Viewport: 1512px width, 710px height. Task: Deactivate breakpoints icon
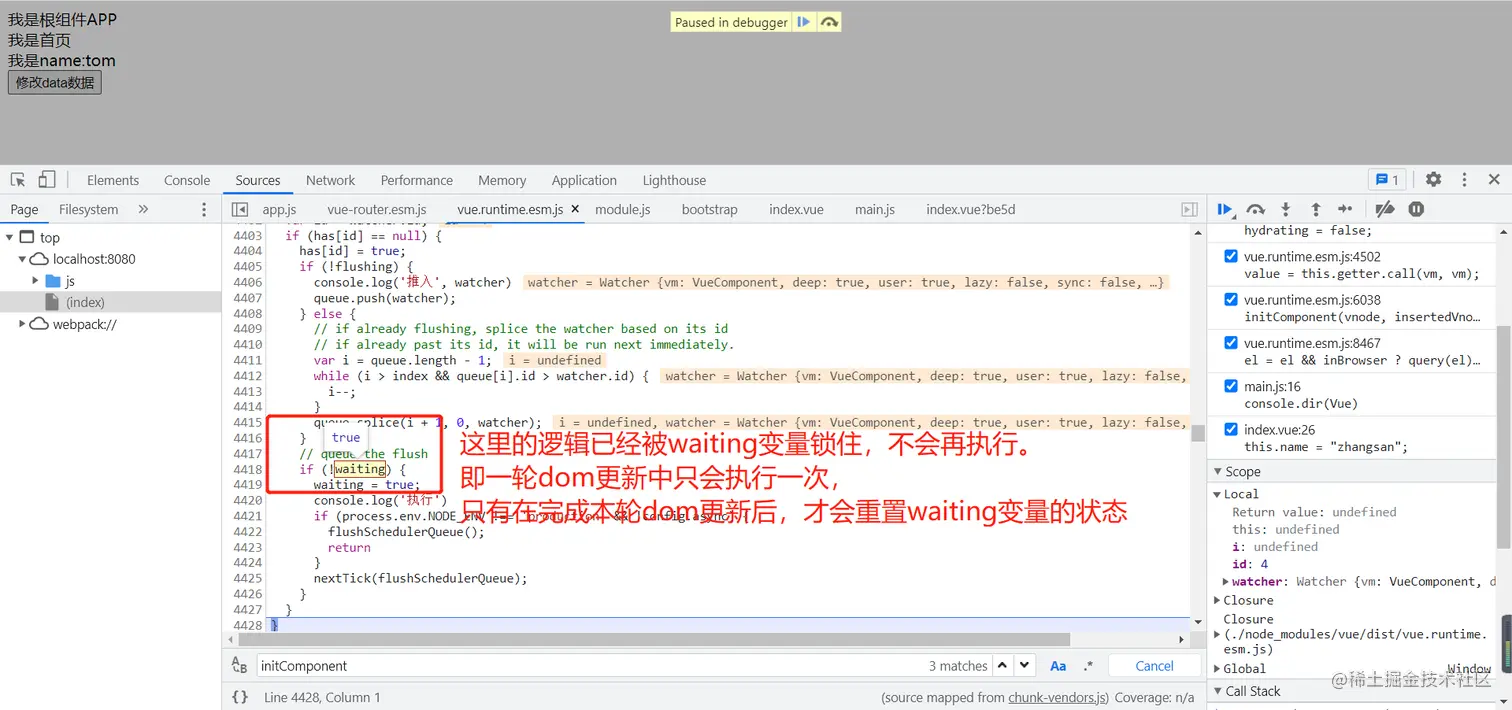[x=1385, y=209]
